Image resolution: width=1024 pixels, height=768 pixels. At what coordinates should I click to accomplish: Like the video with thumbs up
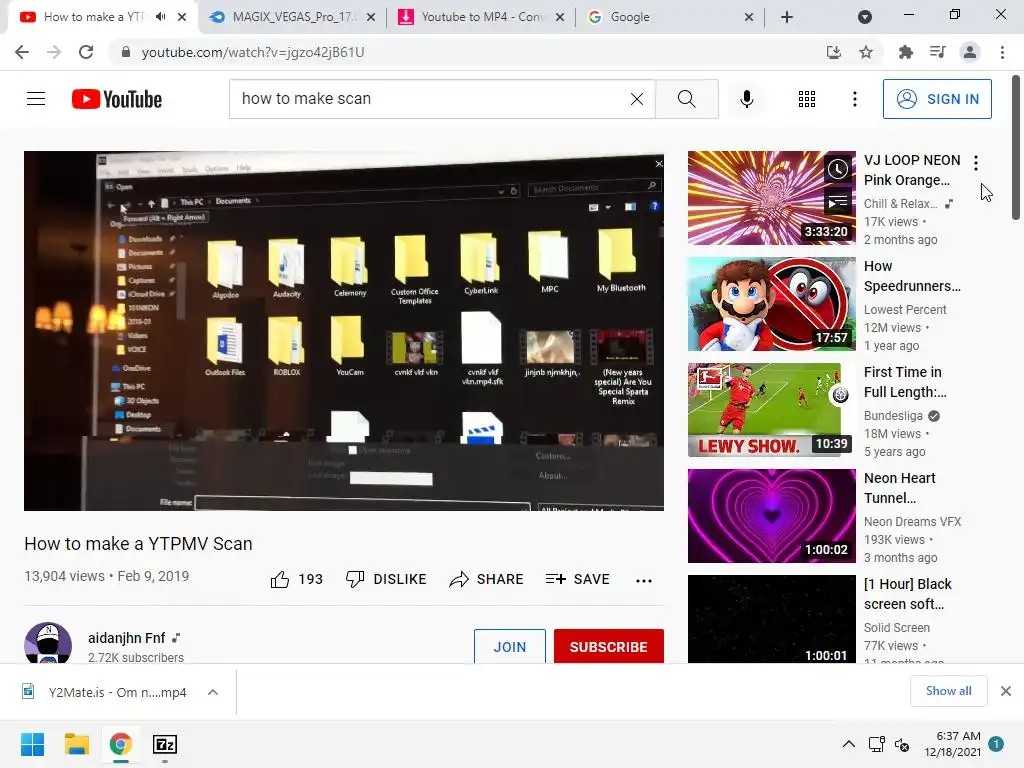(280, 579)
